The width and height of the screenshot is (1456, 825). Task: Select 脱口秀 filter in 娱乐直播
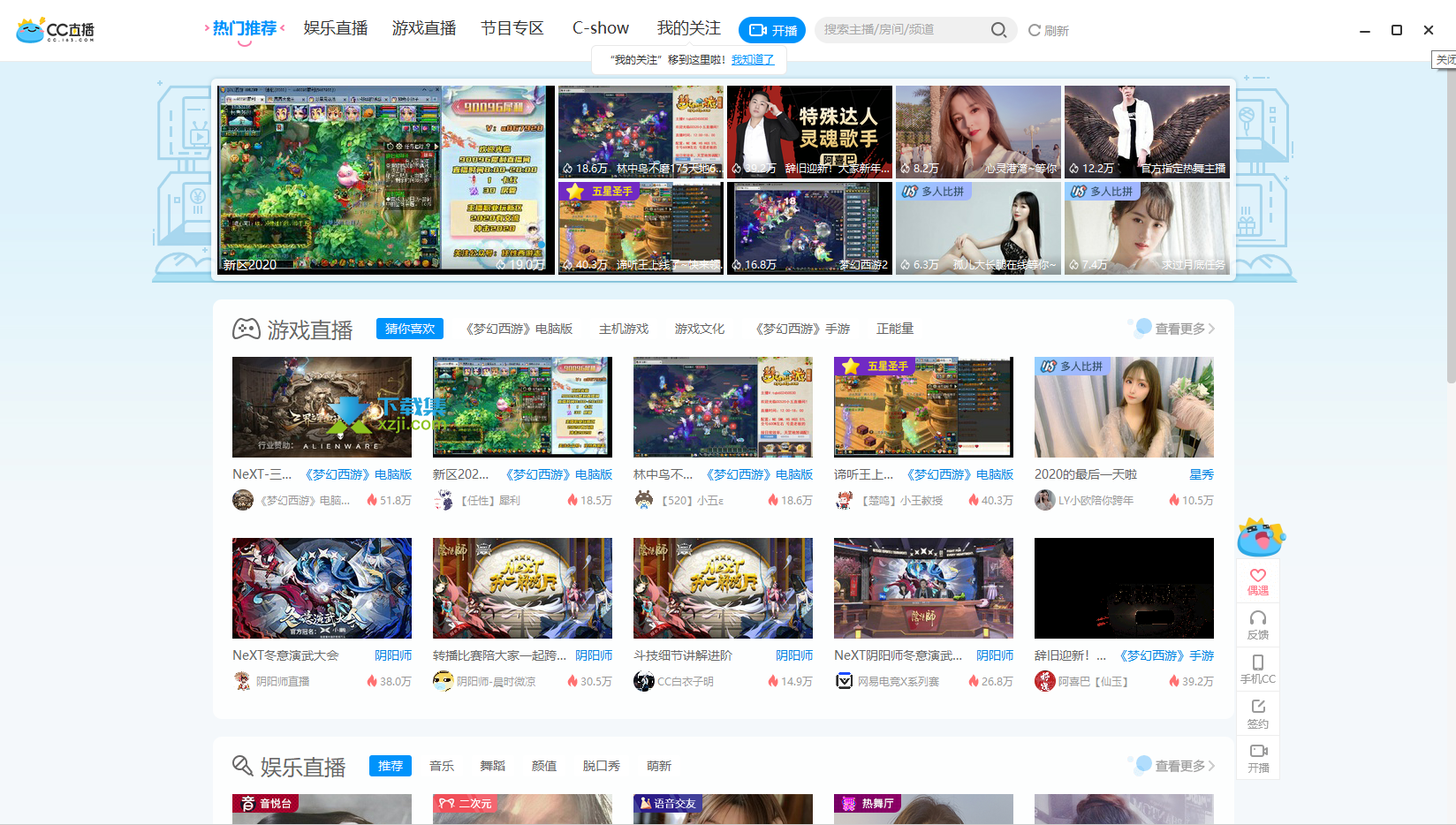(x=602, y=766)
